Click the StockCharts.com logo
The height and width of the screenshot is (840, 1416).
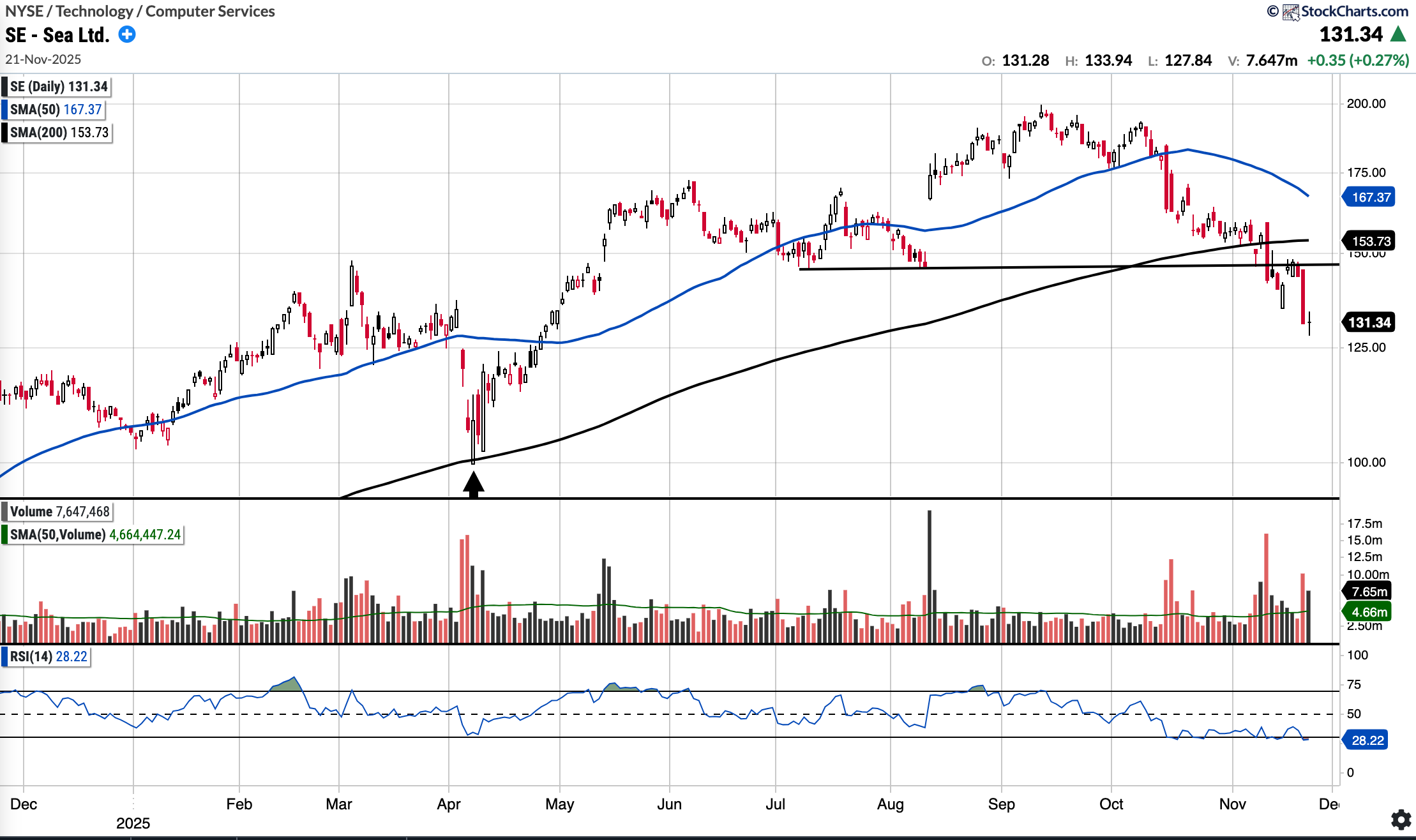(1346, 11)
